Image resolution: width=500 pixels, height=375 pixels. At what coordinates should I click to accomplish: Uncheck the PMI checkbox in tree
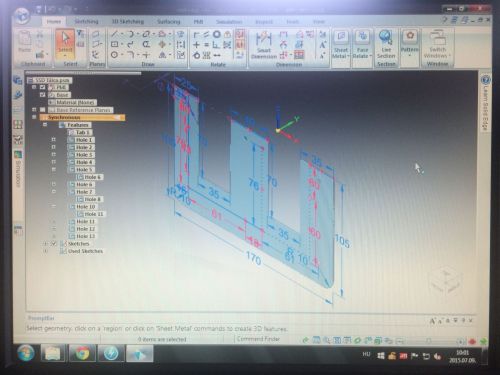(42, 87)
